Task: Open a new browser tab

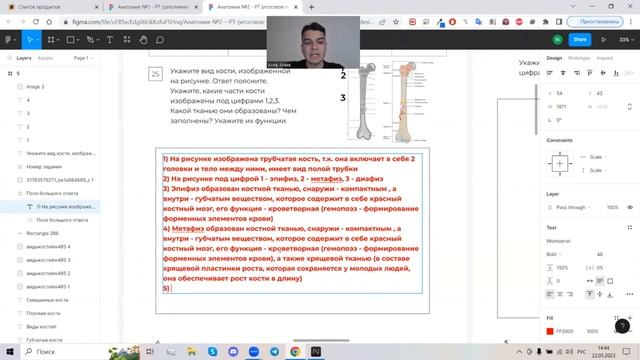Action: 311,7
